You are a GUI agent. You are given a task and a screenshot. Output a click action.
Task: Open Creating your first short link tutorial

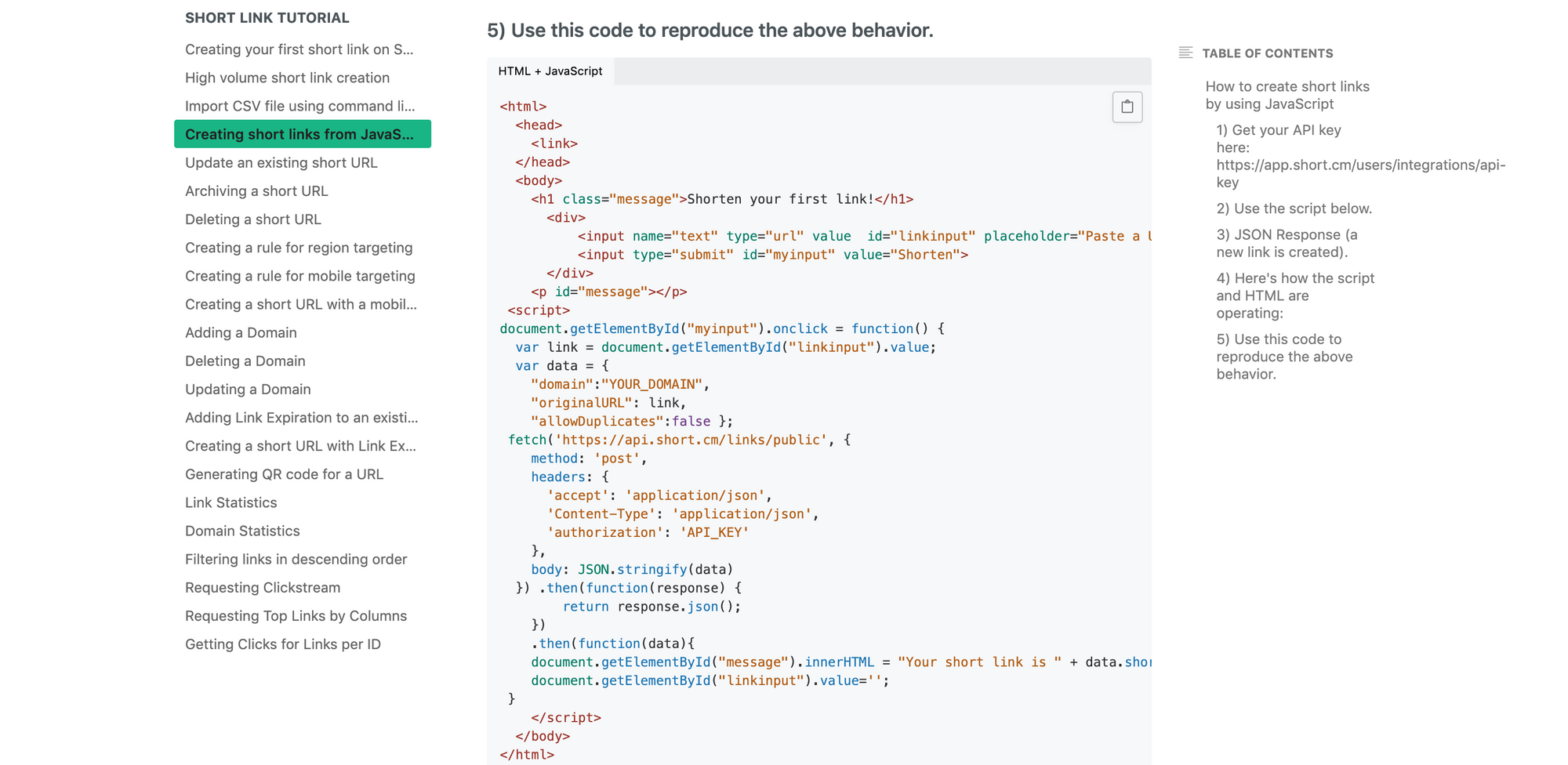pyautogui.click(x=299, y=49)
